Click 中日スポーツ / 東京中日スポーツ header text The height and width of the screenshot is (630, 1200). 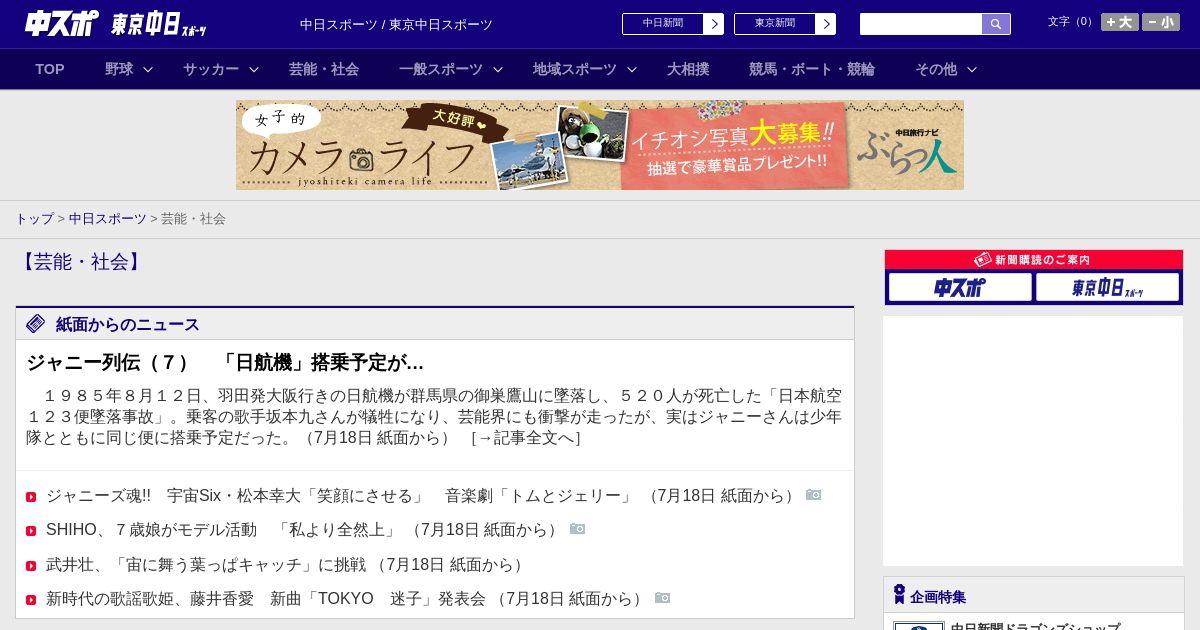(x=396, y=25)
